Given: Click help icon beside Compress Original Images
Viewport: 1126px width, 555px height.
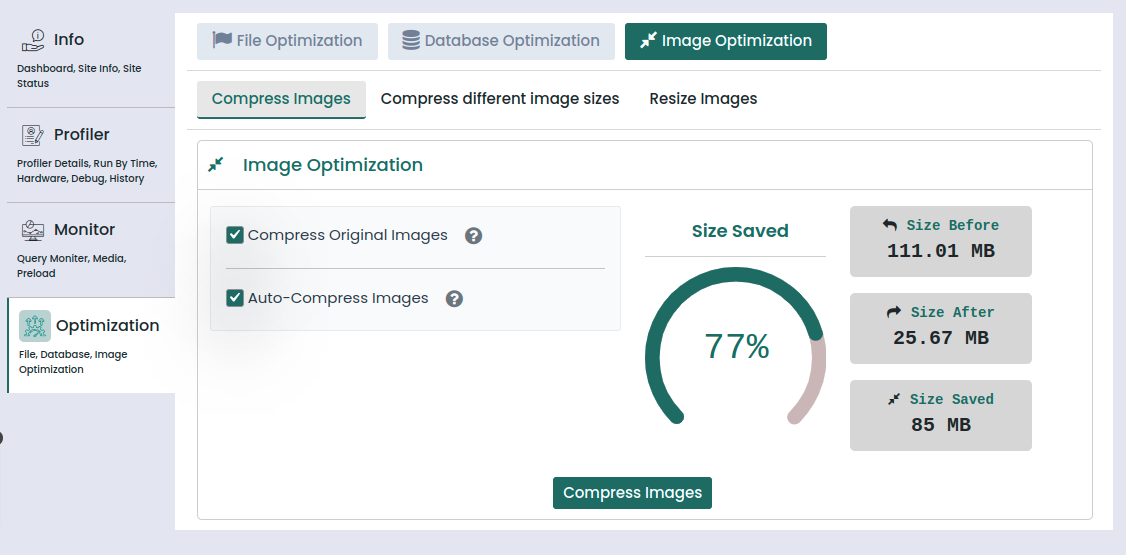Looking at the screenshot, I should [474, 236].
